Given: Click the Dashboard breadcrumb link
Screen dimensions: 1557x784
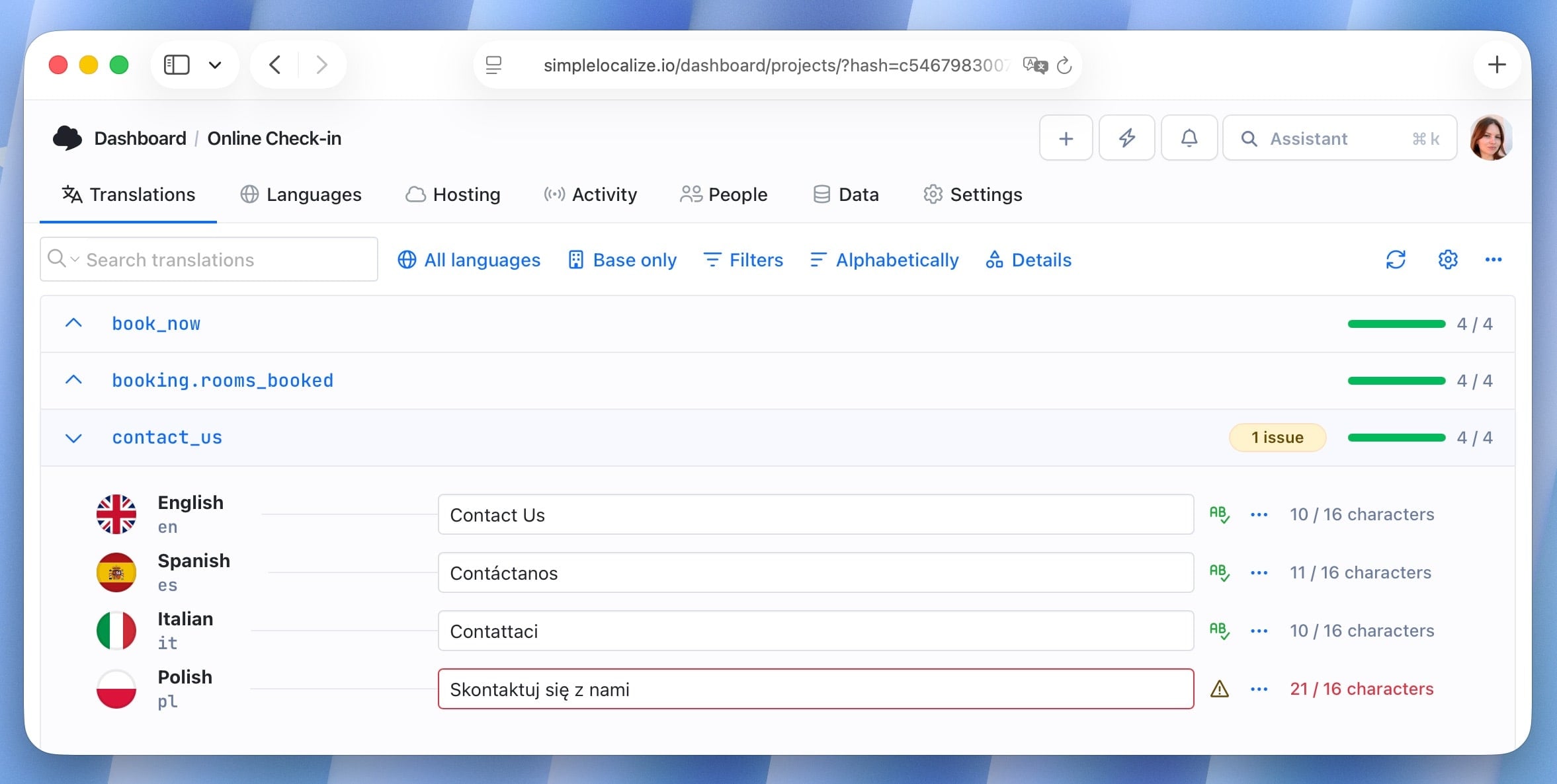Looking at the screenshot, I should tap(140, 138).
